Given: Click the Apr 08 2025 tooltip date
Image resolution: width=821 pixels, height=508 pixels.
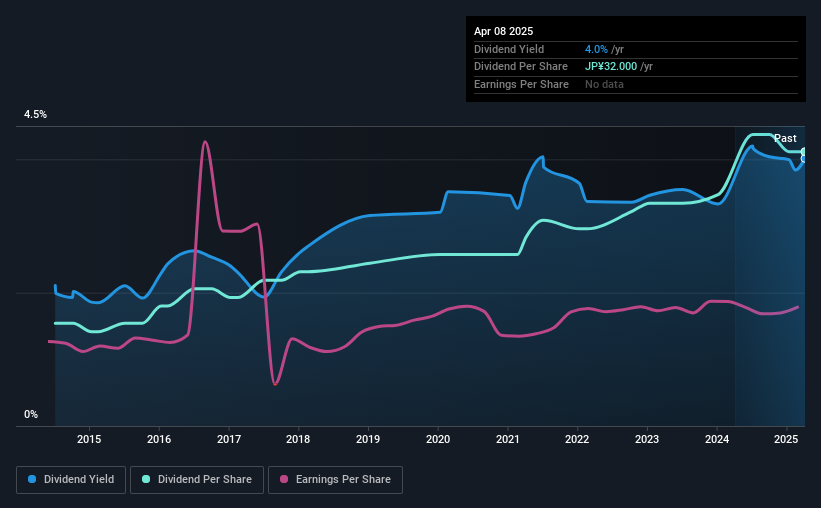Looking at the screenshot, I should 504,31.
